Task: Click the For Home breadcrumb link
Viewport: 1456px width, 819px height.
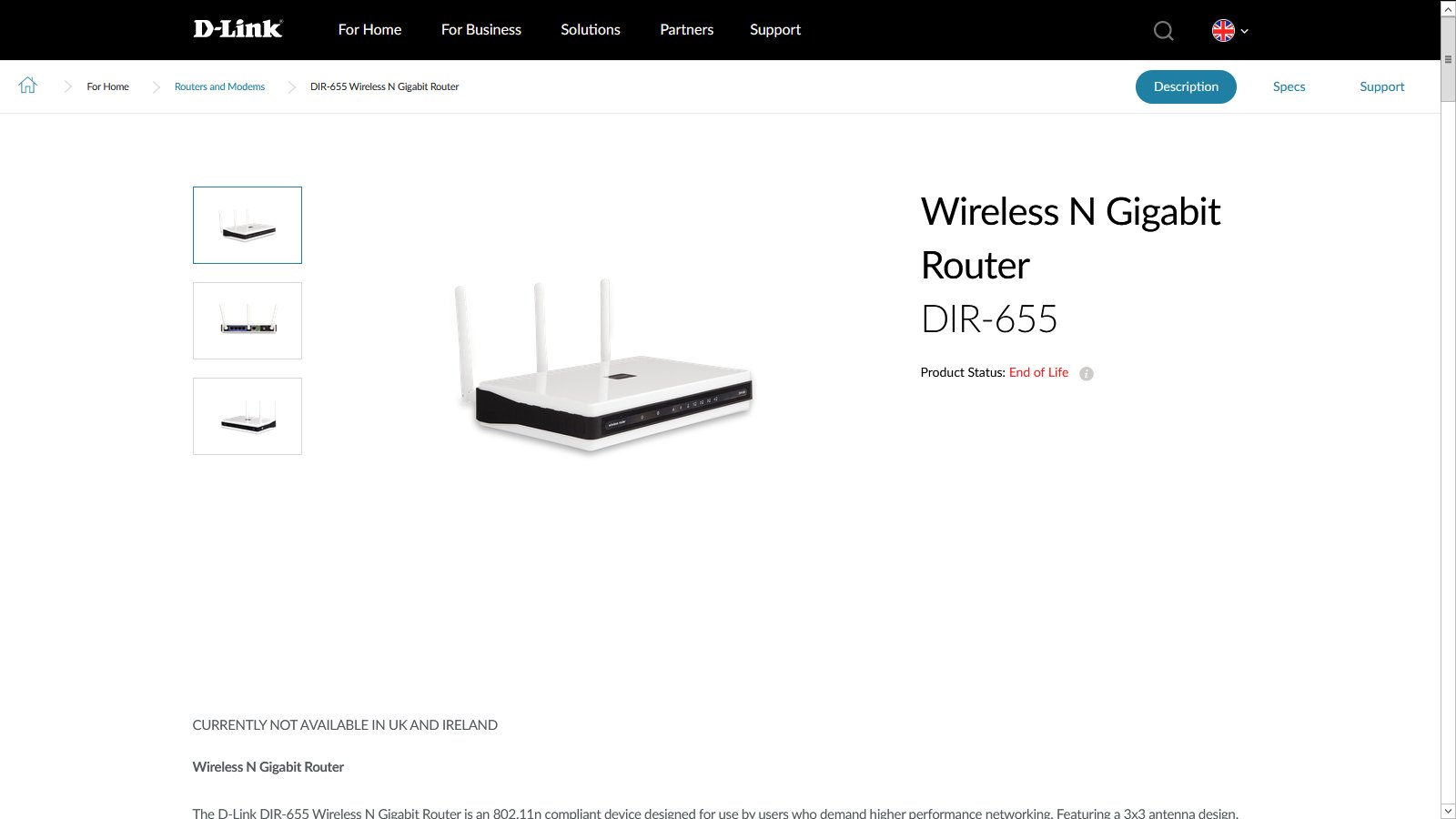Action: [x=107, y=86]
